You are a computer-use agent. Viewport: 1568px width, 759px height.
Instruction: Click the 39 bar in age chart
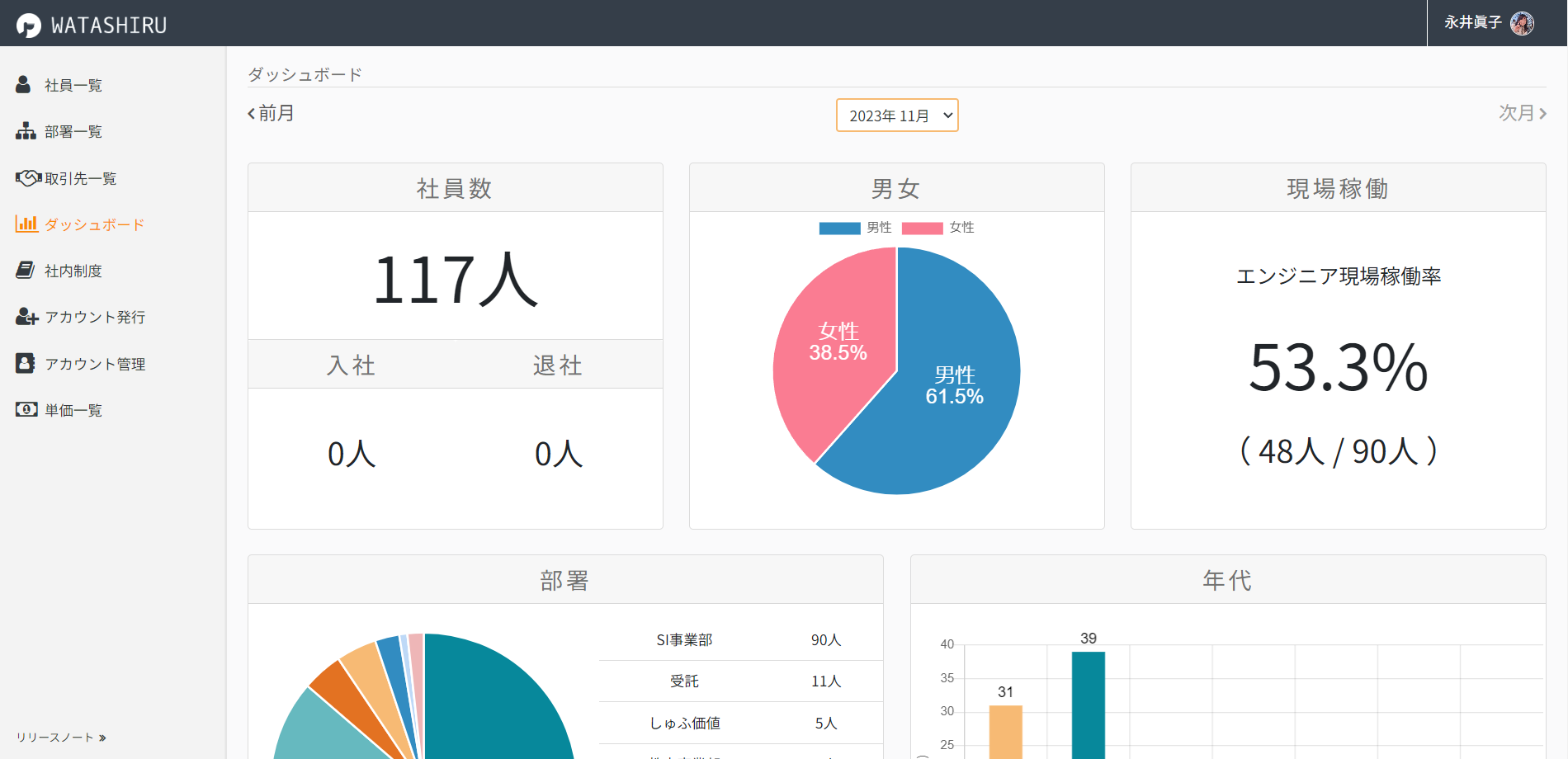point(1089,705)
